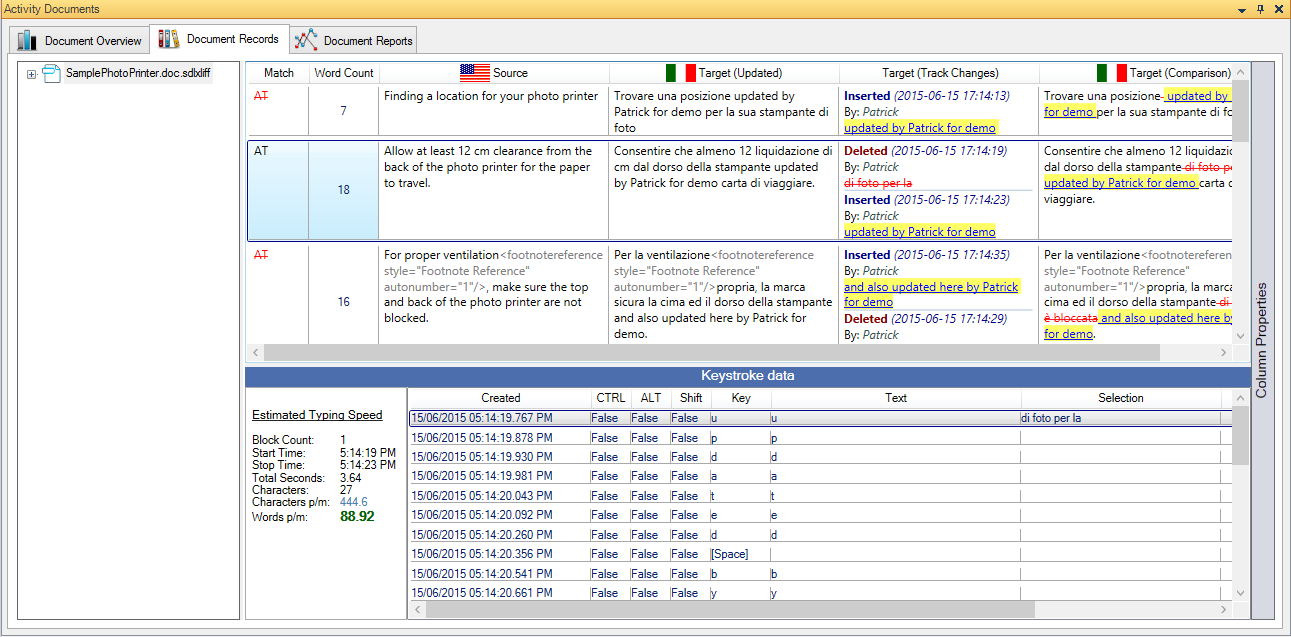Click the 'Deleted (2015-06-15 17:14:29)' track change
Screen dimensions: 1291x637
pos(927,319)
